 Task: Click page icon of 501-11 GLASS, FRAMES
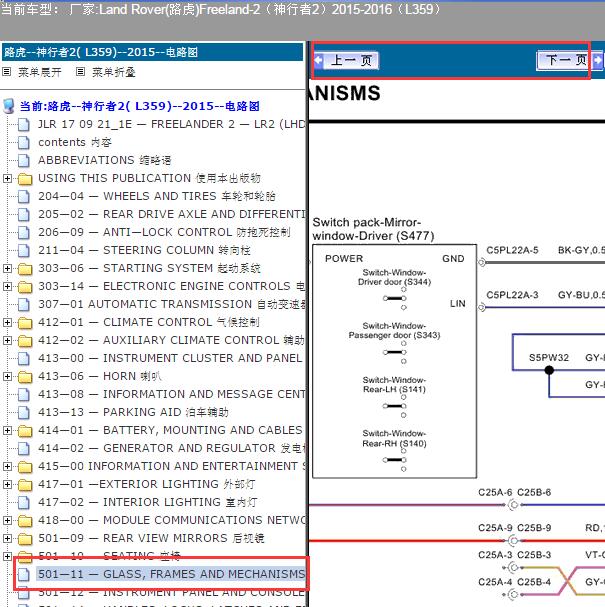coord(24,574)
